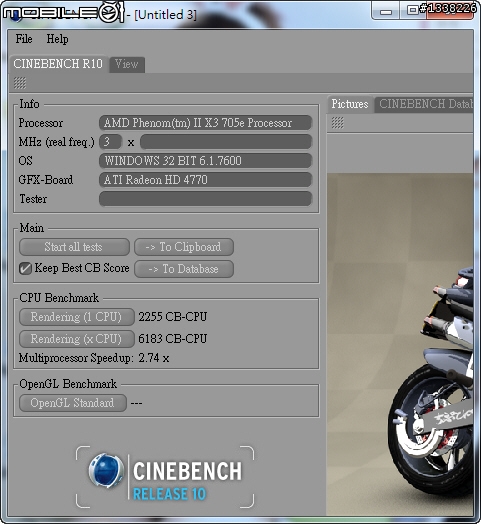Open the CINEBENCH Database tab

424,104
